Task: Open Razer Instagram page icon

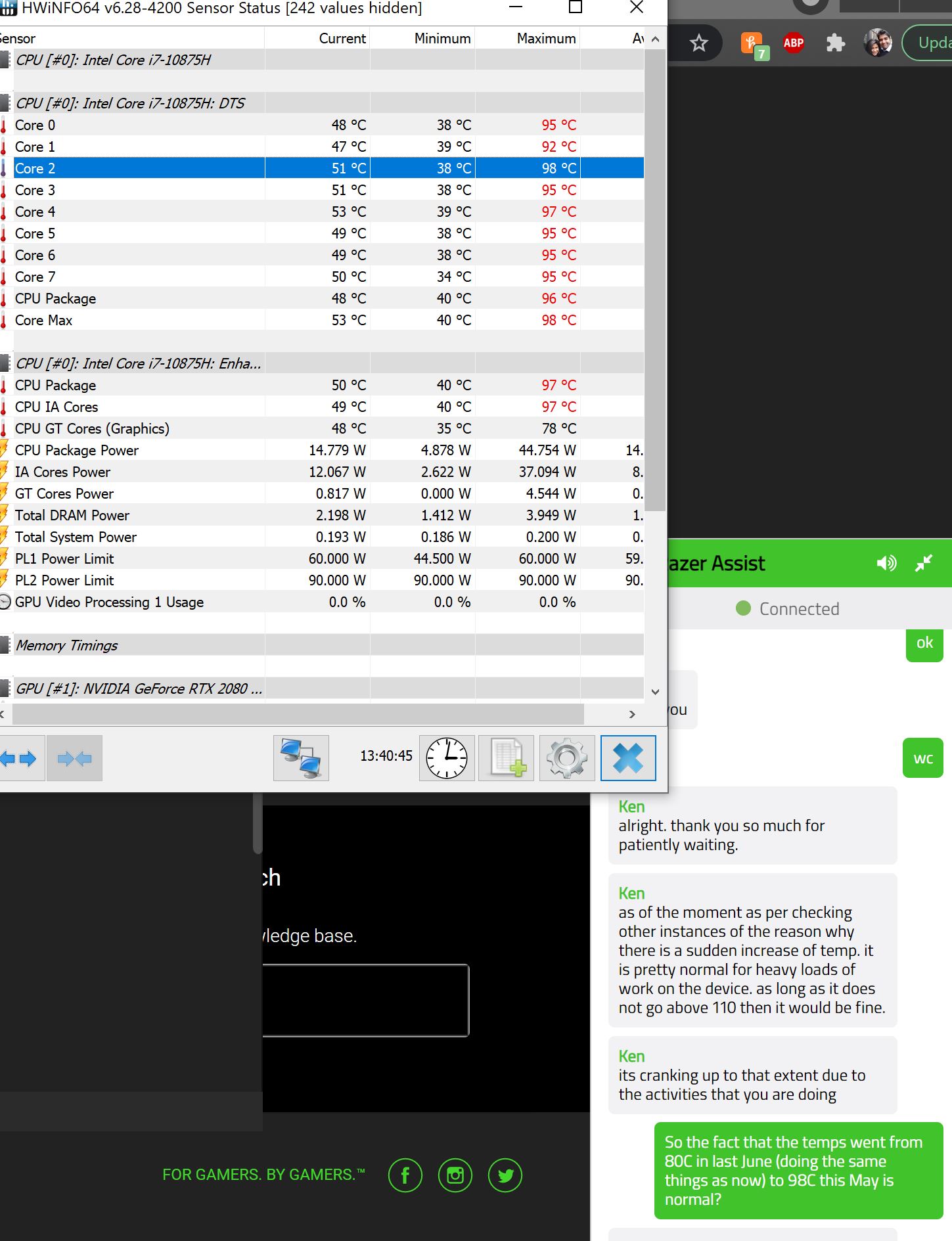Action: point(455,1175)
